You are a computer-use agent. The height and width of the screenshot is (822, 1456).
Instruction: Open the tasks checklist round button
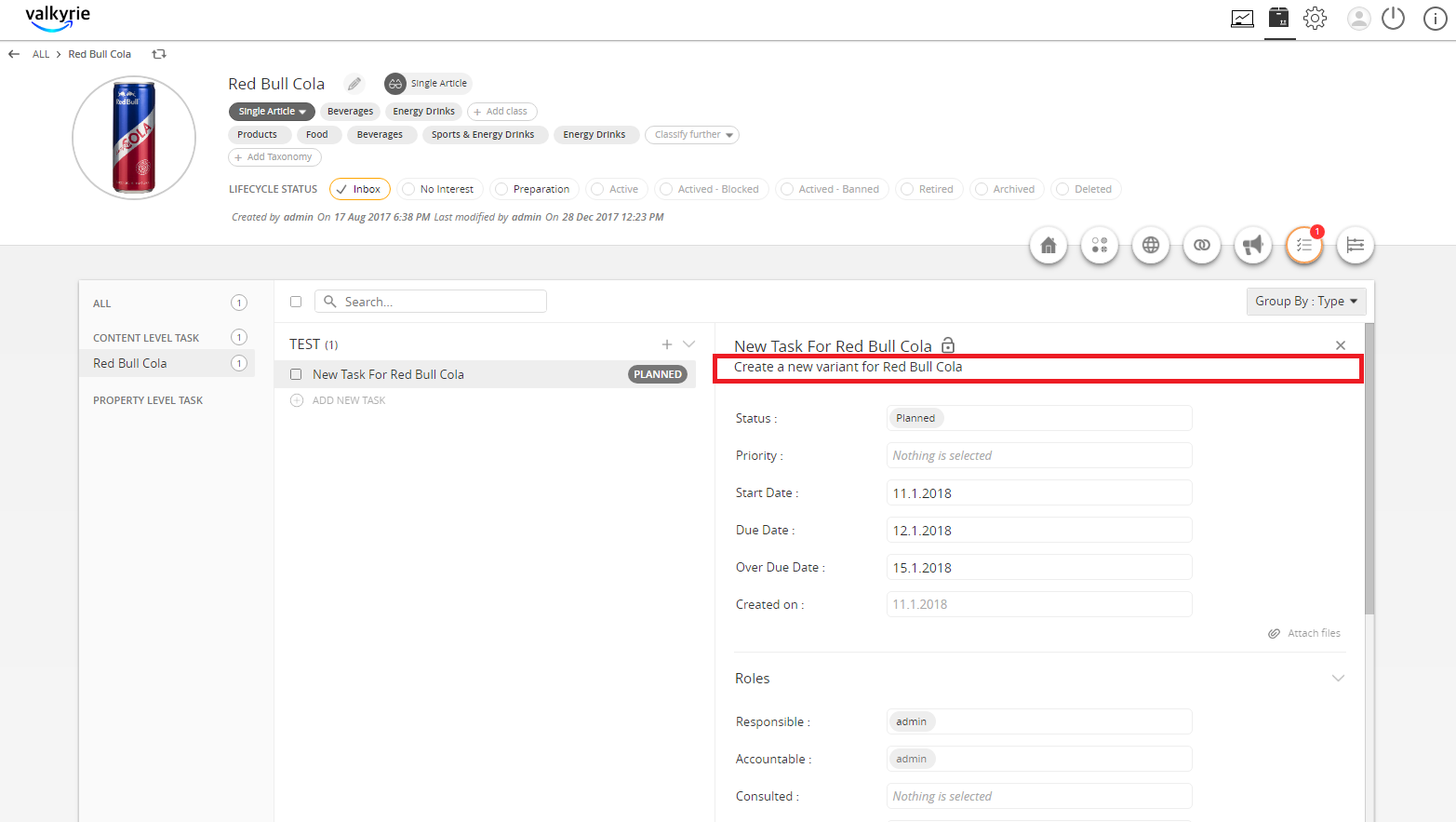1304,245
